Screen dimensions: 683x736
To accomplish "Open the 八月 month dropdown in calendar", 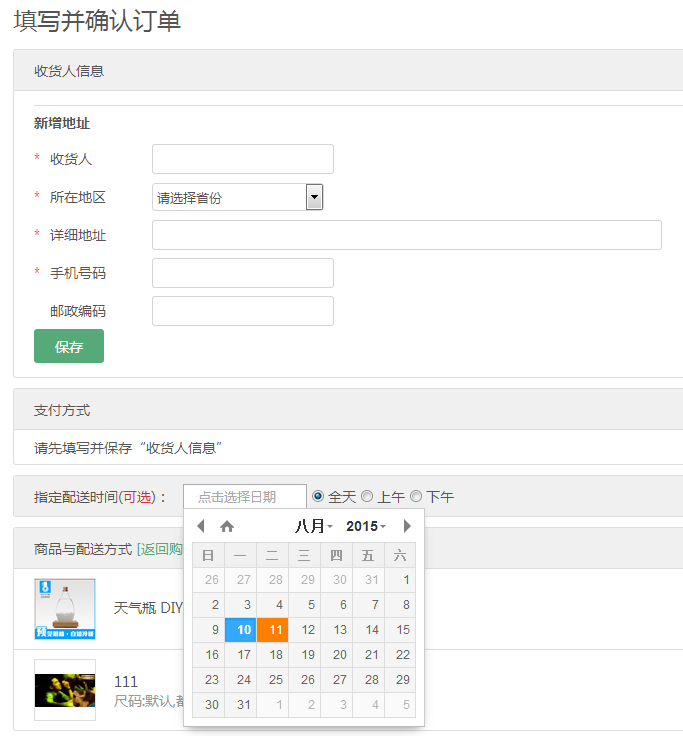I will click(x=313, y=526).
